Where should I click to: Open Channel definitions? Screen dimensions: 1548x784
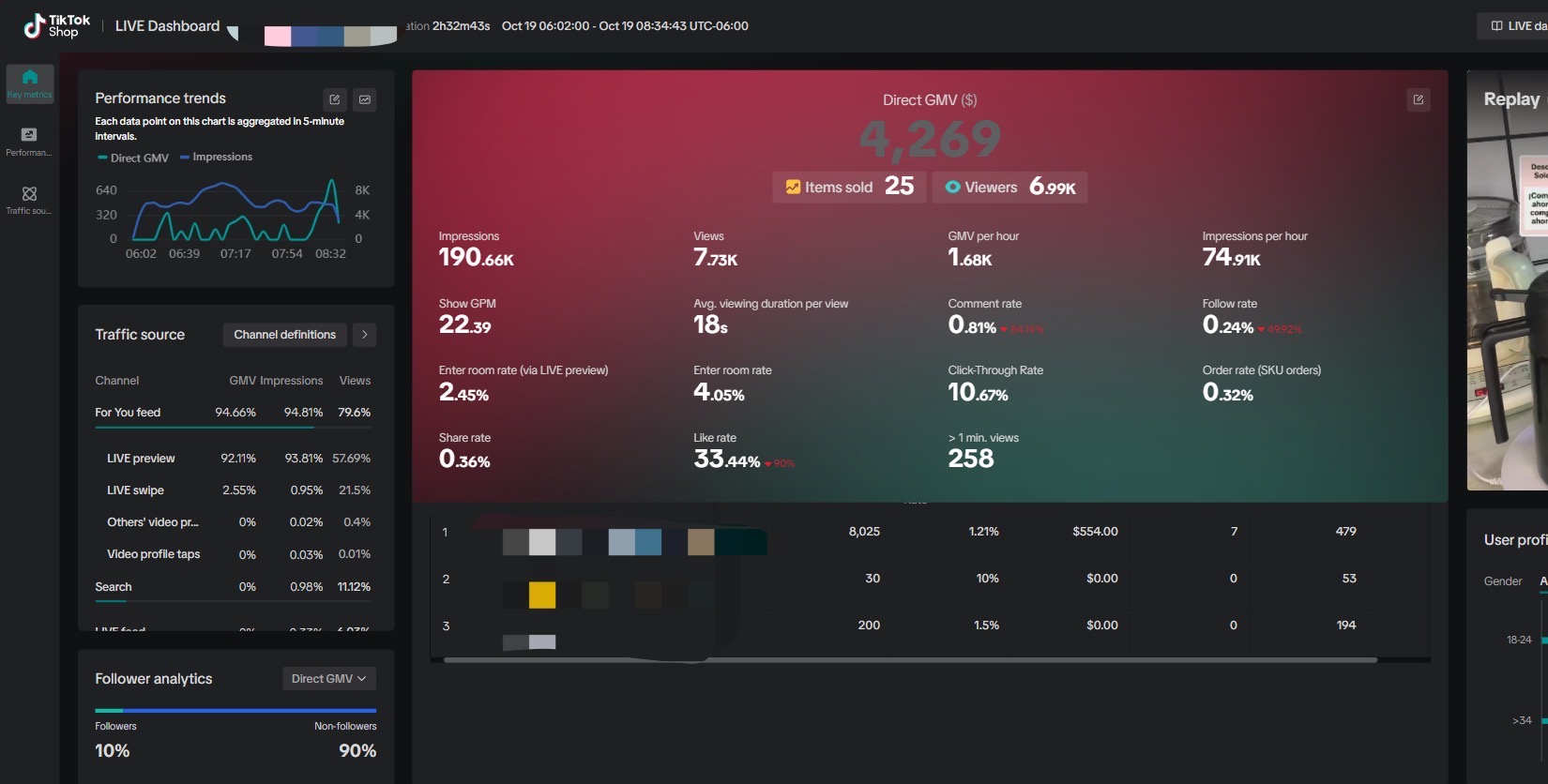click(284, 335)
